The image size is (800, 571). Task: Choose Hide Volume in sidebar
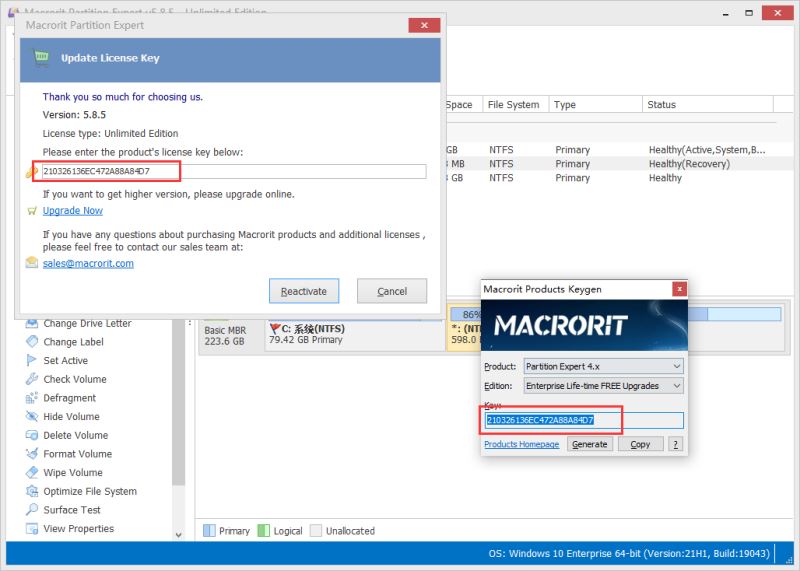click(x=71, y=416)
